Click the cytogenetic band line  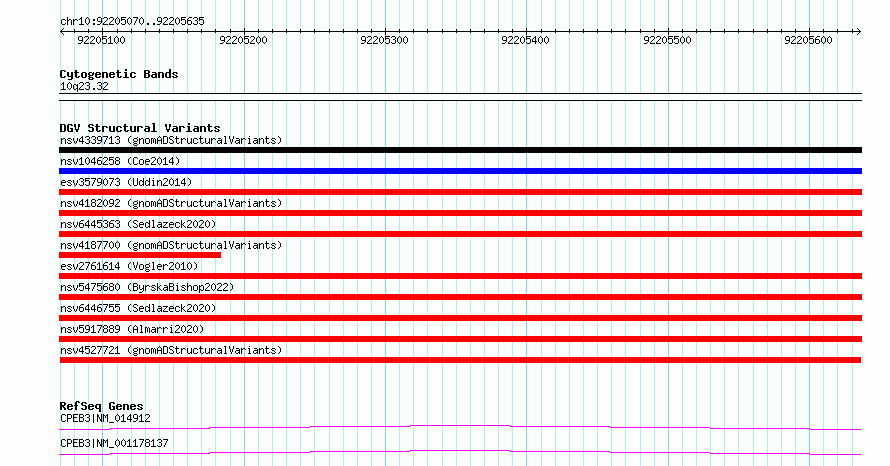tap(460, 97)
